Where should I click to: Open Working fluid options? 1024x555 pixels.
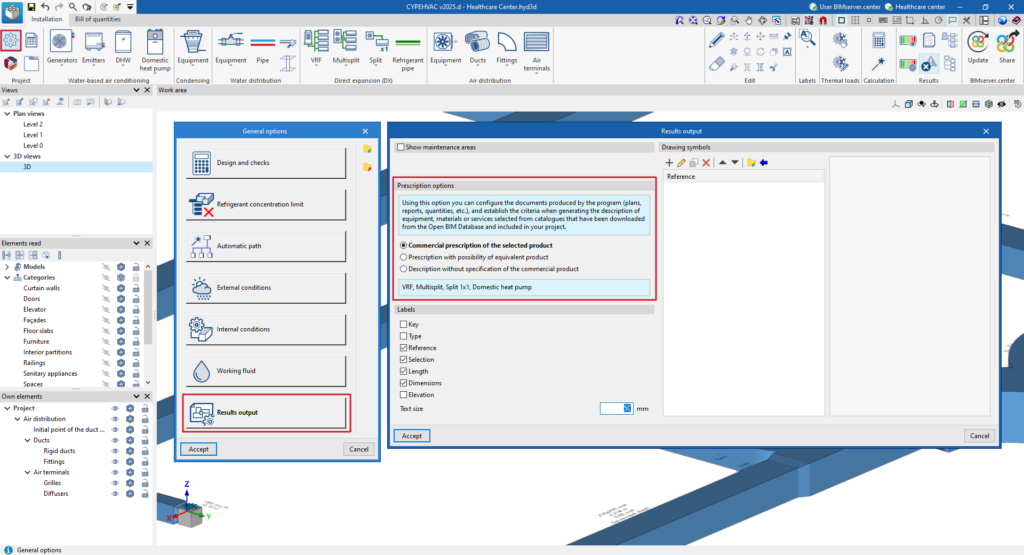[x=266, y=371]
